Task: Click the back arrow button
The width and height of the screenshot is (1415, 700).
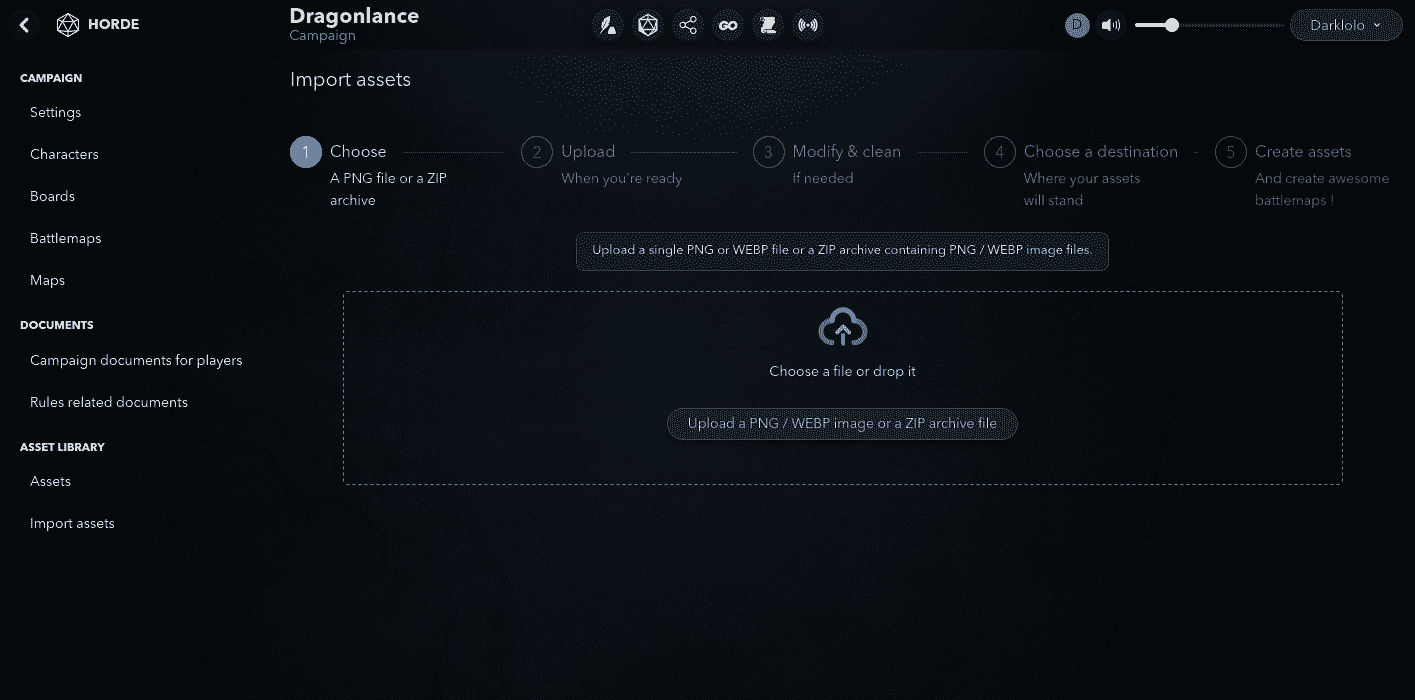Action: coord(24,25)
